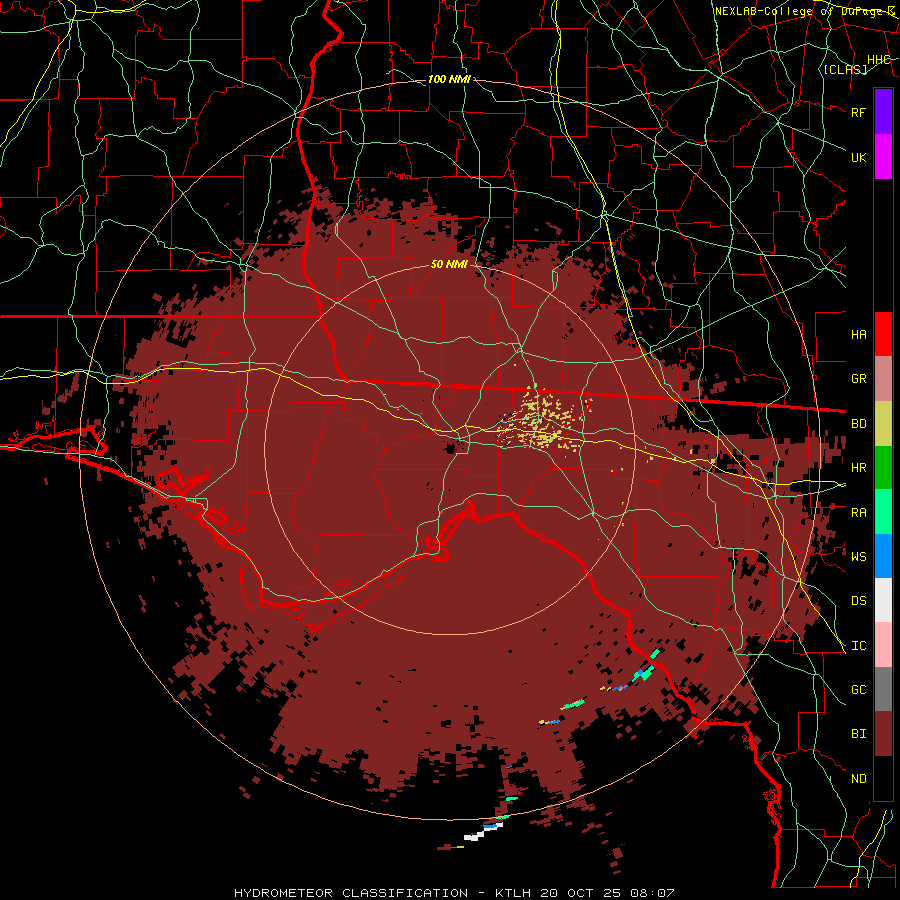
Task: Click the HYDROMETEOR CLASSIFICATION caption text
Action: [x=351, y=893]
